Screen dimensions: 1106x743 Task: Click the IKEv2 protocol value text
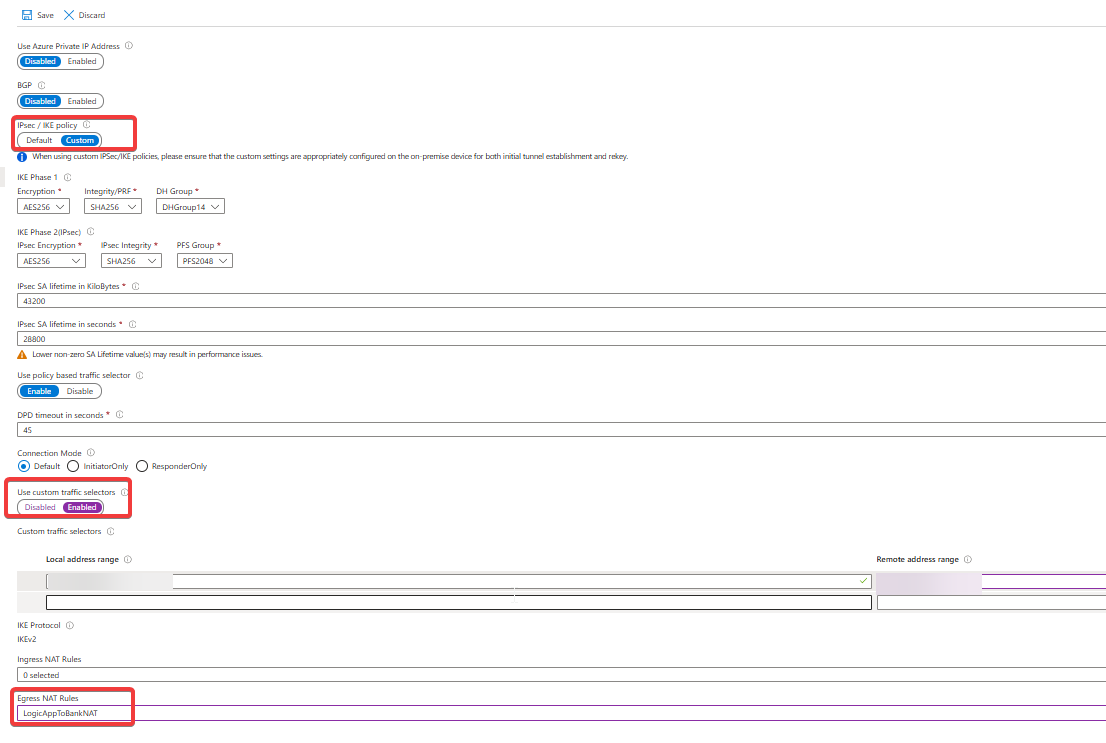(27, 639)
